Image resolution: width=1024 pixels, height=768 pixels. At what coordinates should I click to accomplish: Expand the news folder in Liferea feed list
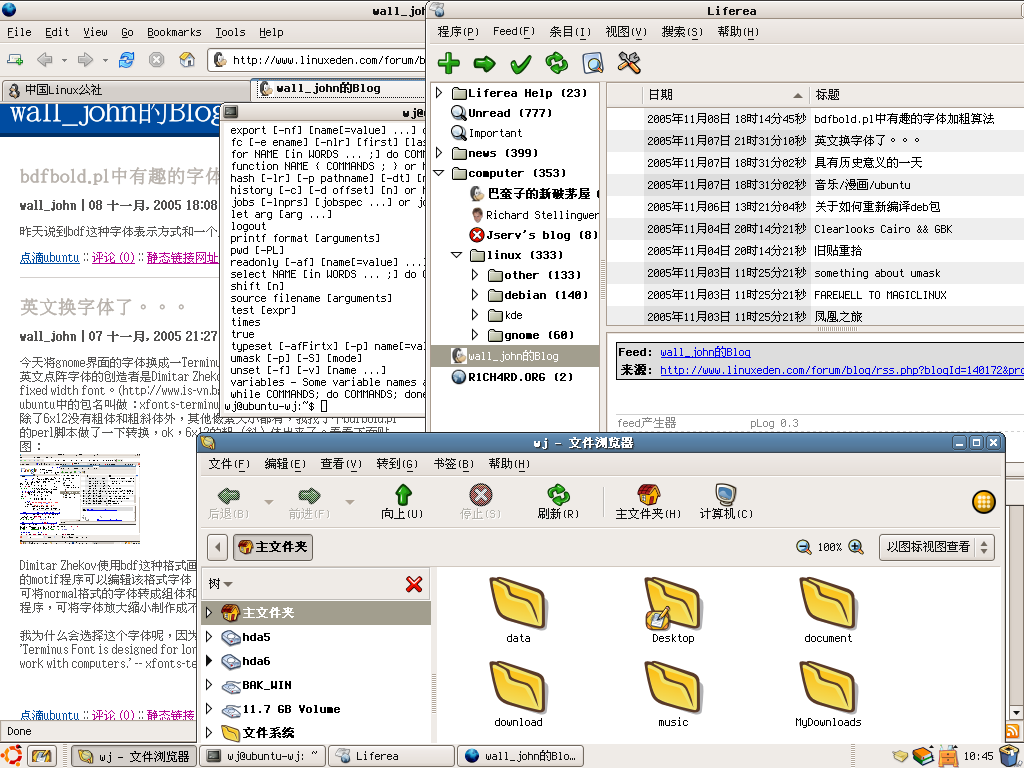pos(439,153)
